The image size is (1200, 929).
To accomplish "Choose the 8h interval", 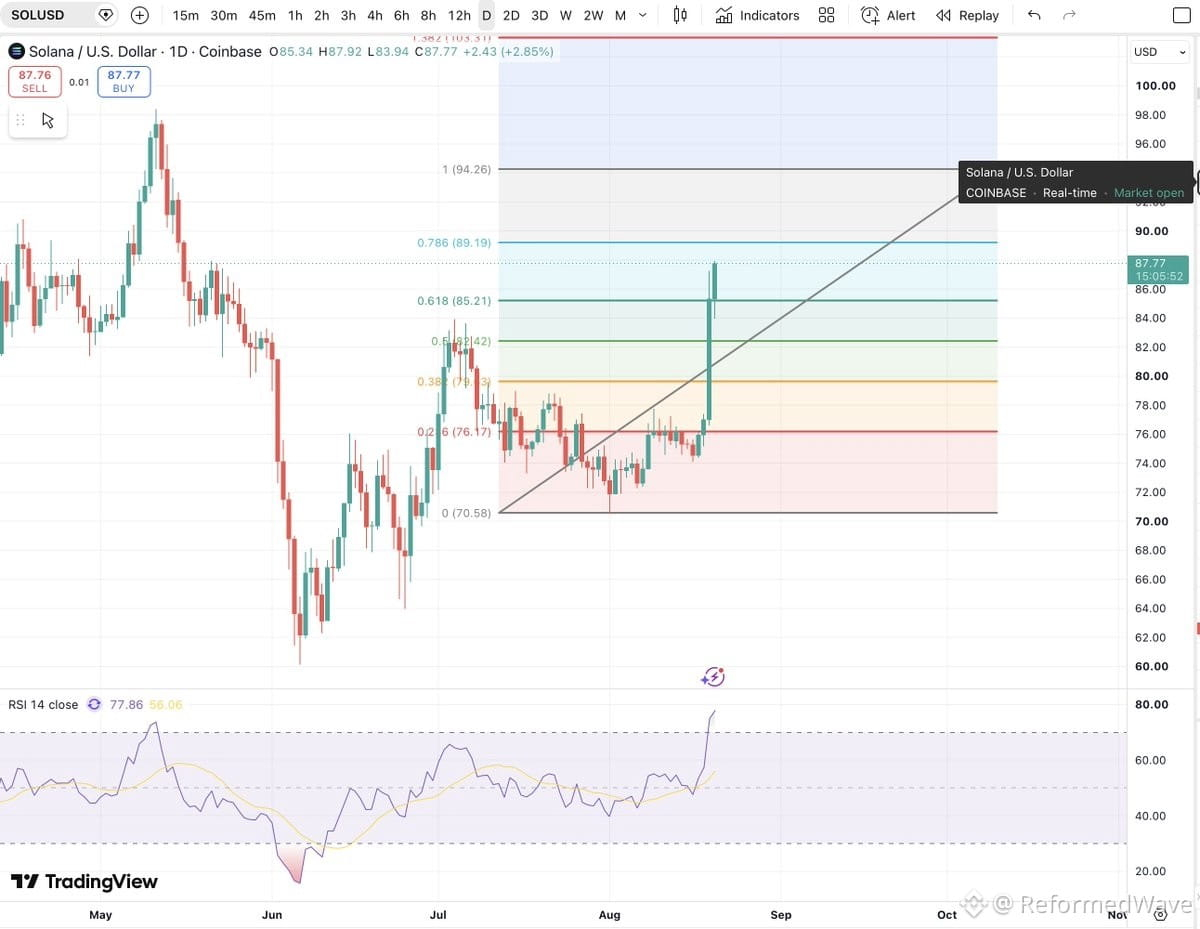I will (x=428, y=15).
